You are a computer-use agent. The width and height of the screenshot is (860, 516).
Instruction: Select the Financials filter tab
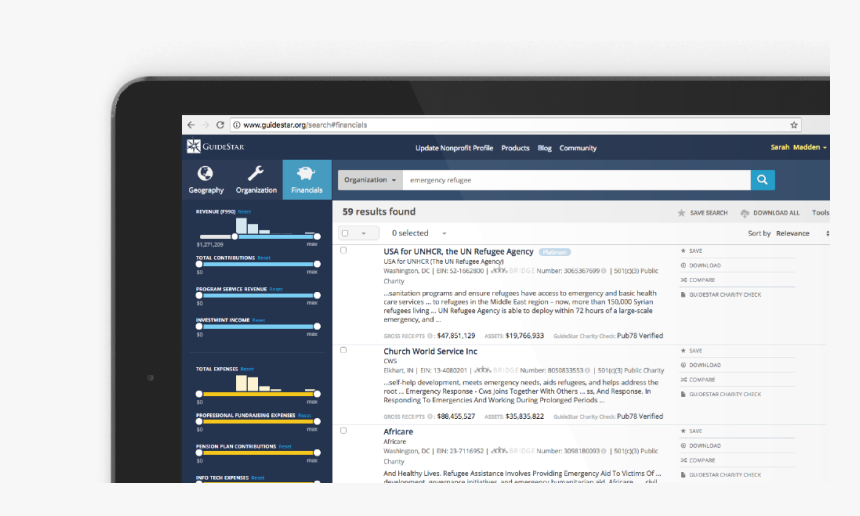tap(307, 180)
